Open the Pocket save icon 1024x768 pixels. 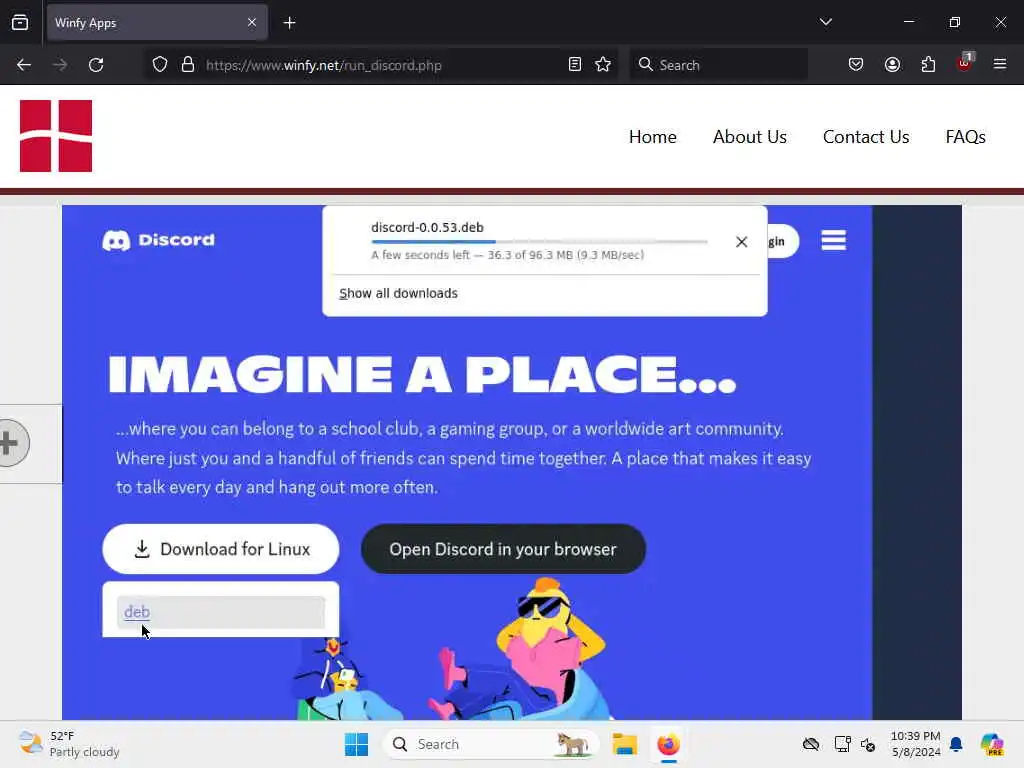[x=856, y=64]
